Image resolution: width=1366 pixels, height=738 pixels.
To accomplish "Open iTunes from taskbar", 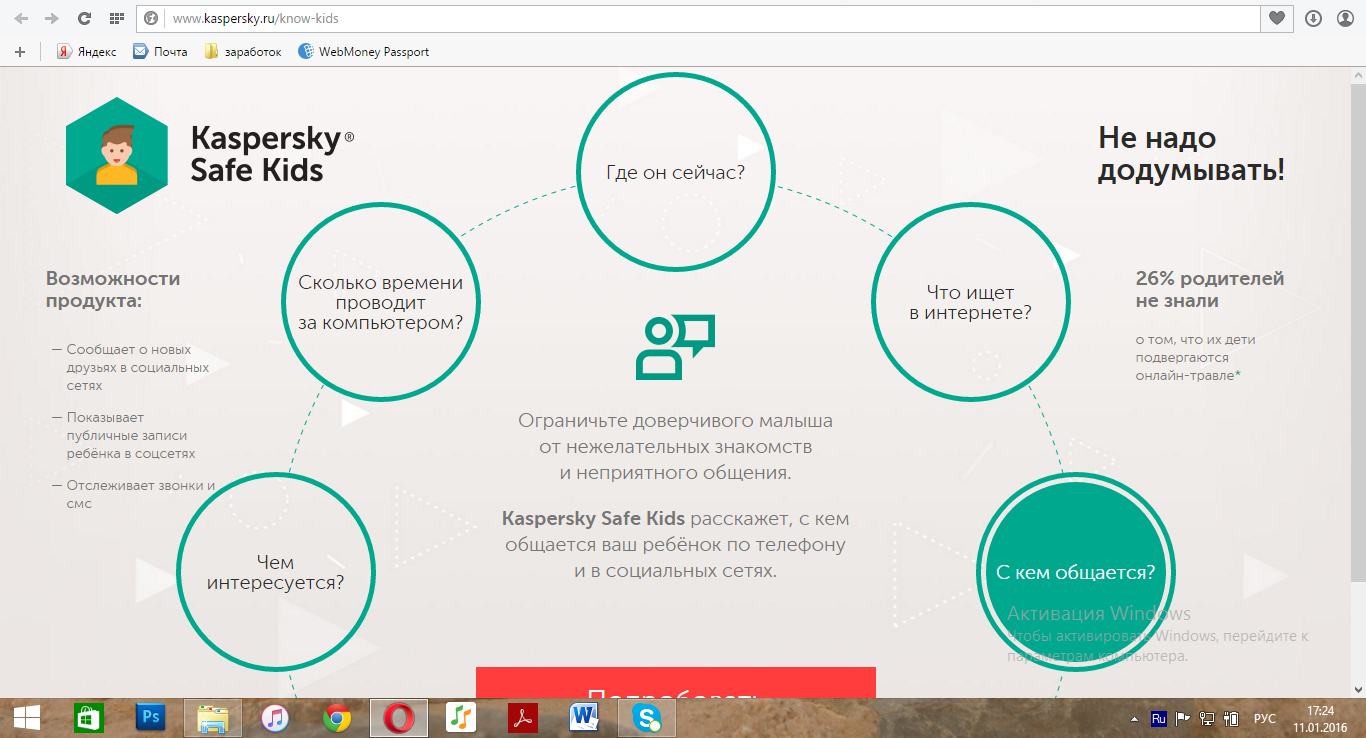I will tap(275, 717).
